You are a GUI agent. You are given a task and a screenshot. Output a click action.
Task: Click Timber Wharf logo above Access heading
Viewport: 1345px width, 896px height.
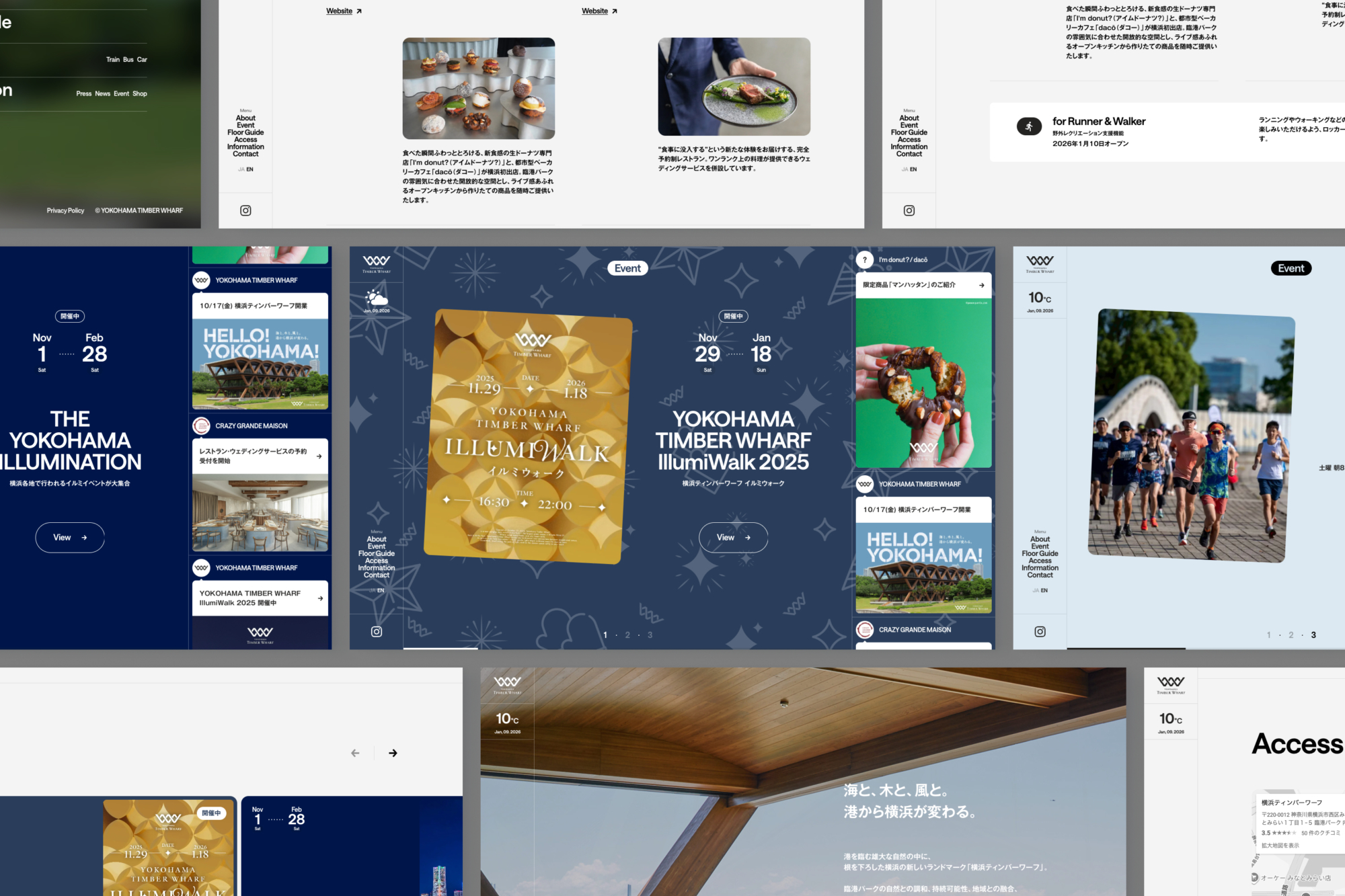pos(1171,684)
